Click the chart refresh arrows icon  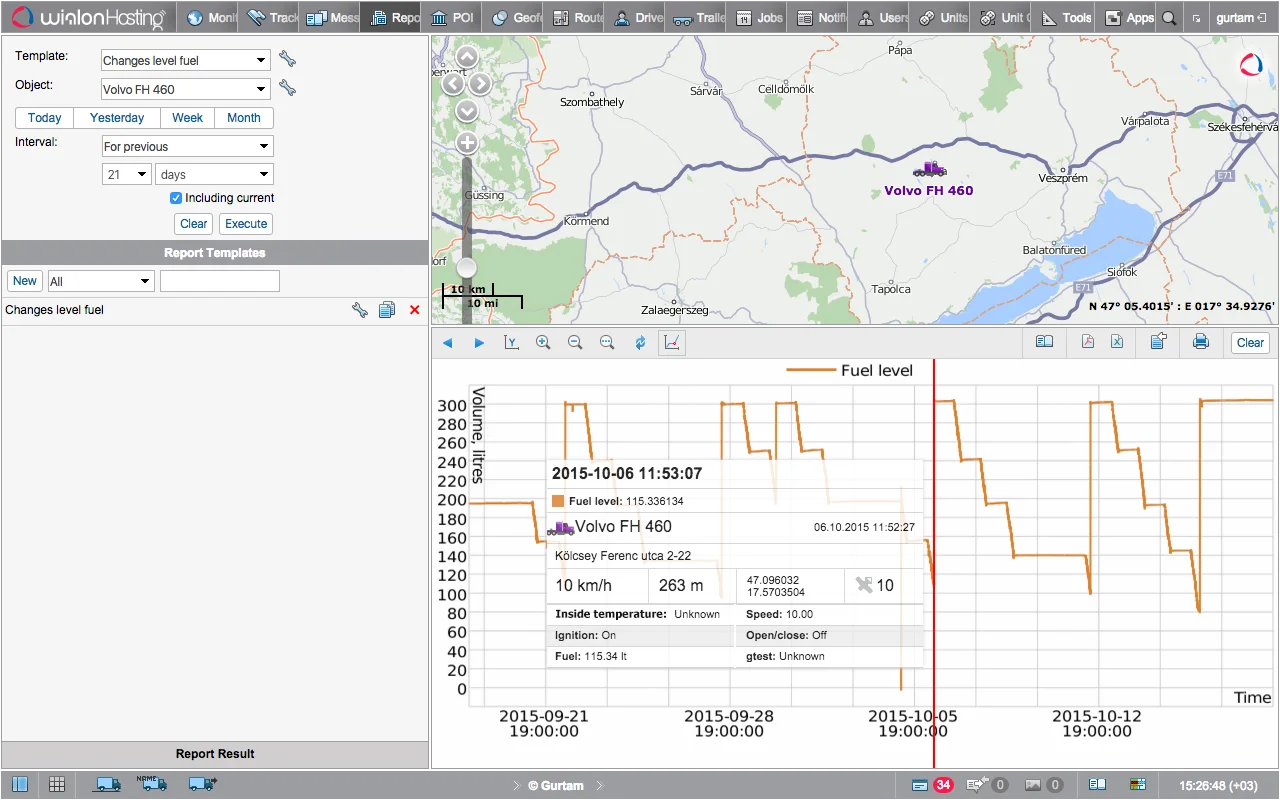pyautogui.click(x=640, y=343)
